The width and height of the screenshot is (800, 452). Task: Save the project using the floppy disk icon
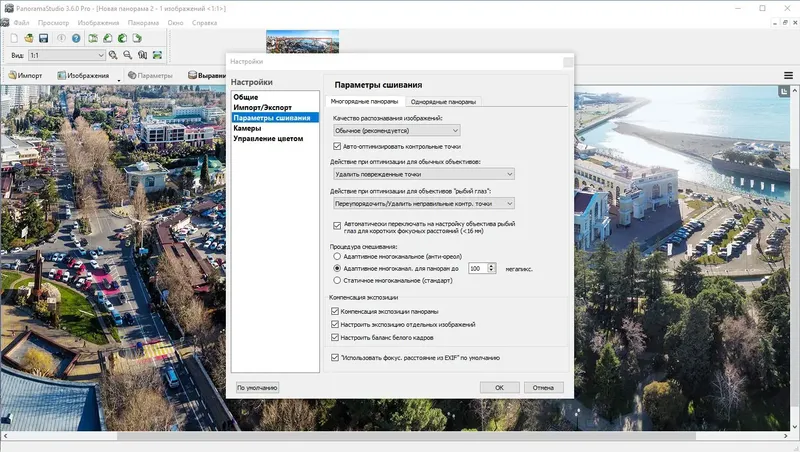point(43,38)
